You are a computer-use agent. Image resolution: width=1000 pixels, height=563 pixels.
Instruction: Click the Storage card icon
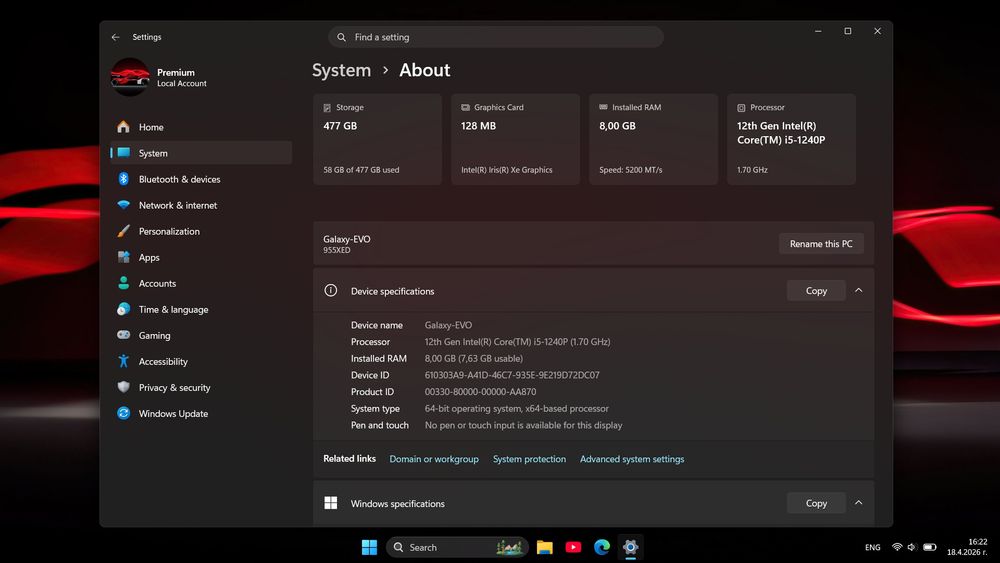pyautogui.click(x=327, y=108)
